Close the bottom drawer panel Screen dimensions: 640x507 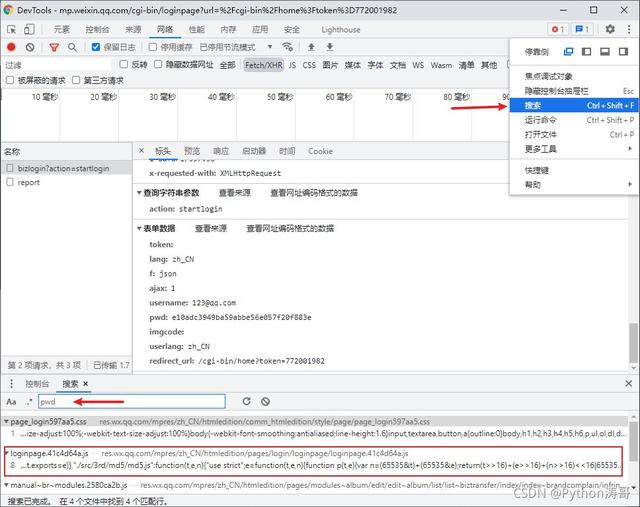tap(628, 383)
